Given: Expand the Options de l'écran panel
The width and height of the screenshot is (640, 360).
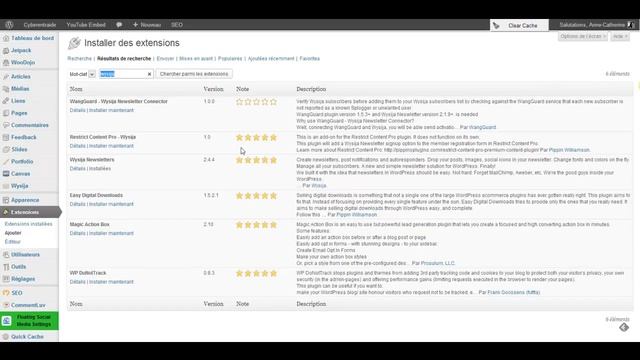Looking at the screenshot, I should (x=582, y=36).
